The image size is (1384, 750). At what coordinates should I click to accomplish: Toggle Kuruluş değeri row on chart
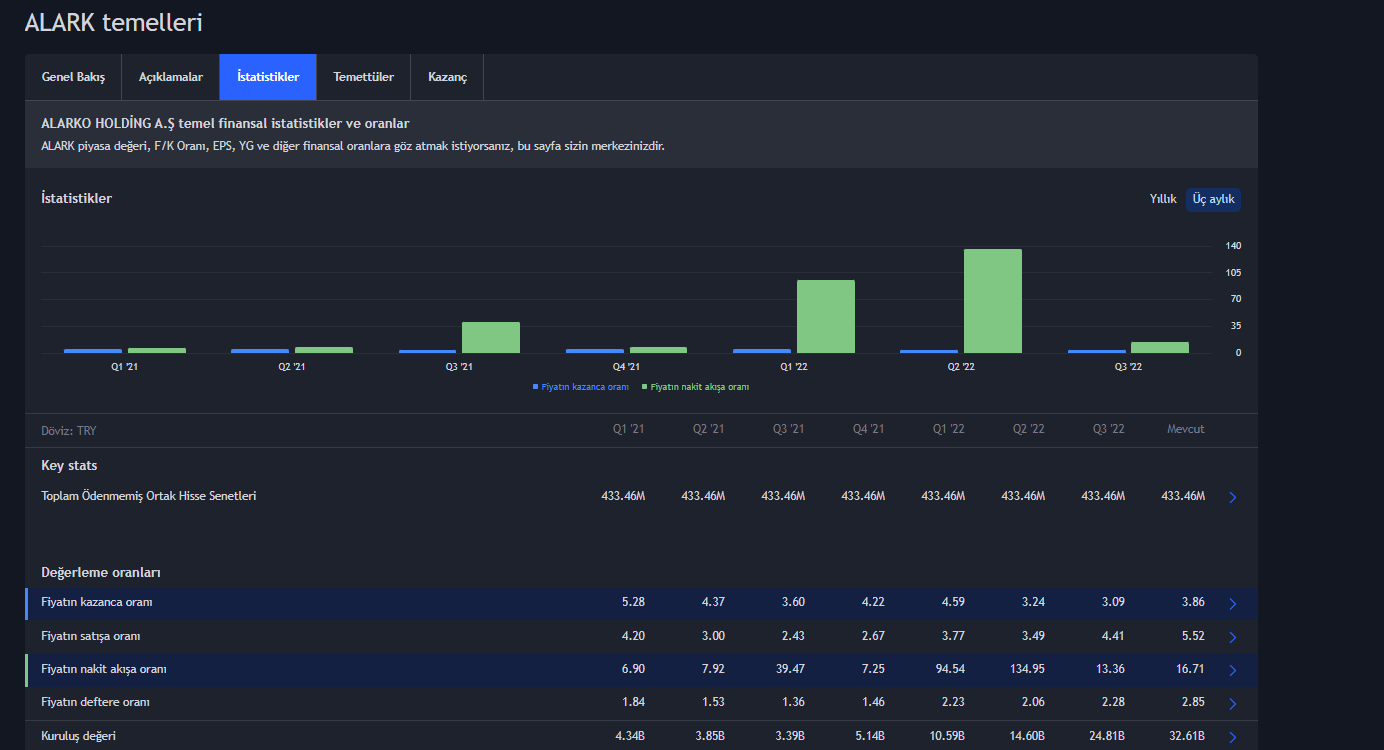pos(641,736)
